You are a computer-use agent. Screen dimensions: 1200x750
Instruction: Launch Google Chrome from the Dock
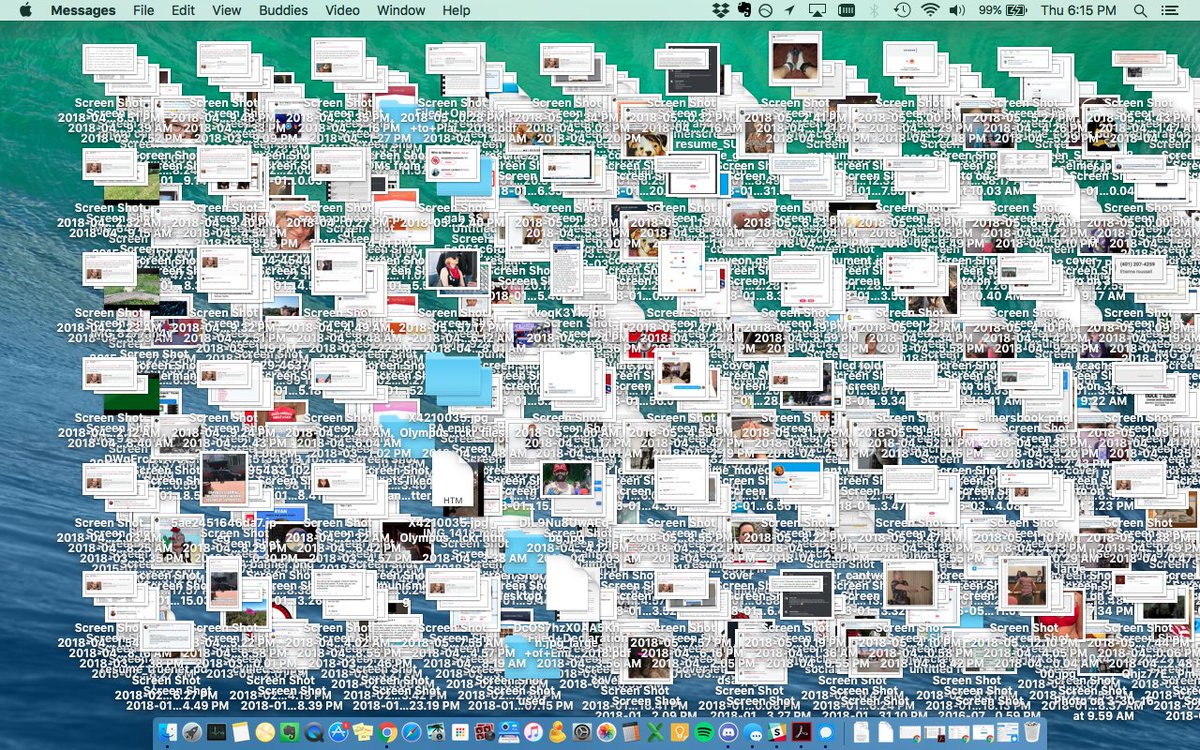pos(388,732)
